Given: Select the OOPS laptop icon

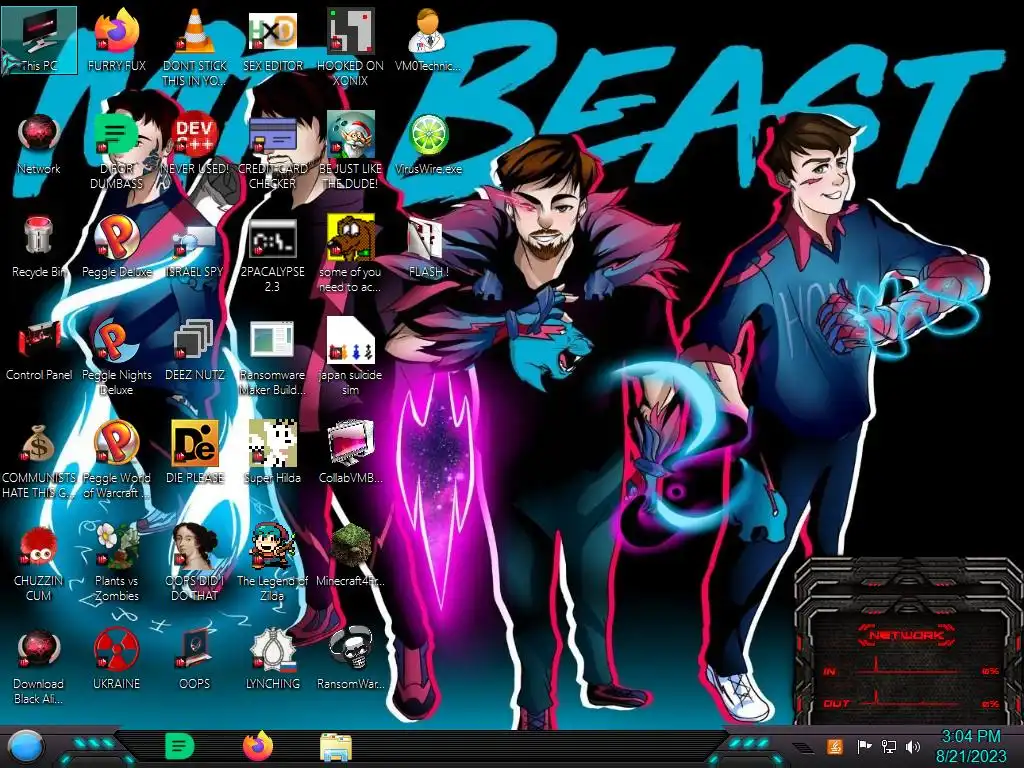Looking at the screenshot, I should pos(195,660).
